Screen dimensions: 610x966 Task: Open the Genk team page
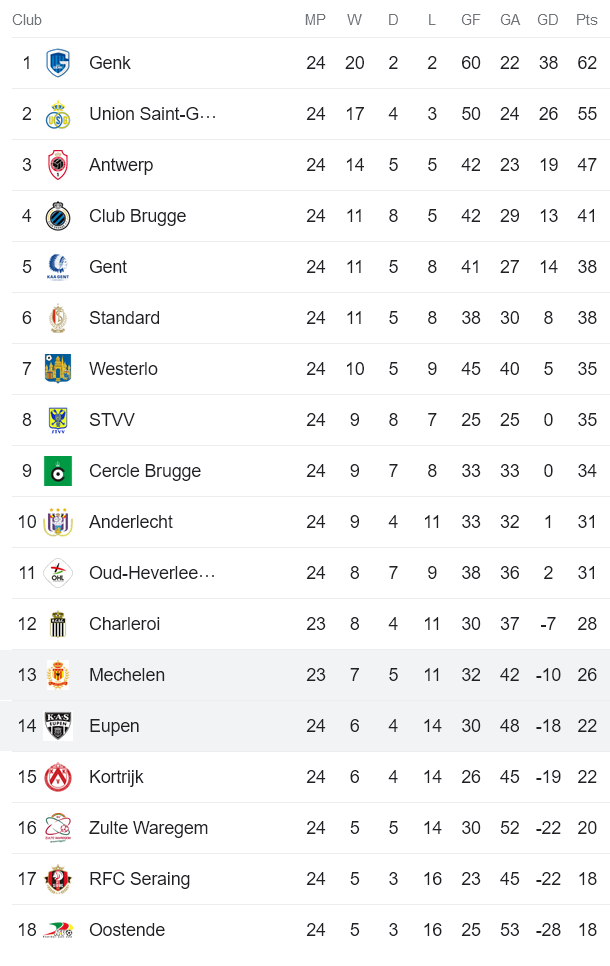click(x=110, y=62)
